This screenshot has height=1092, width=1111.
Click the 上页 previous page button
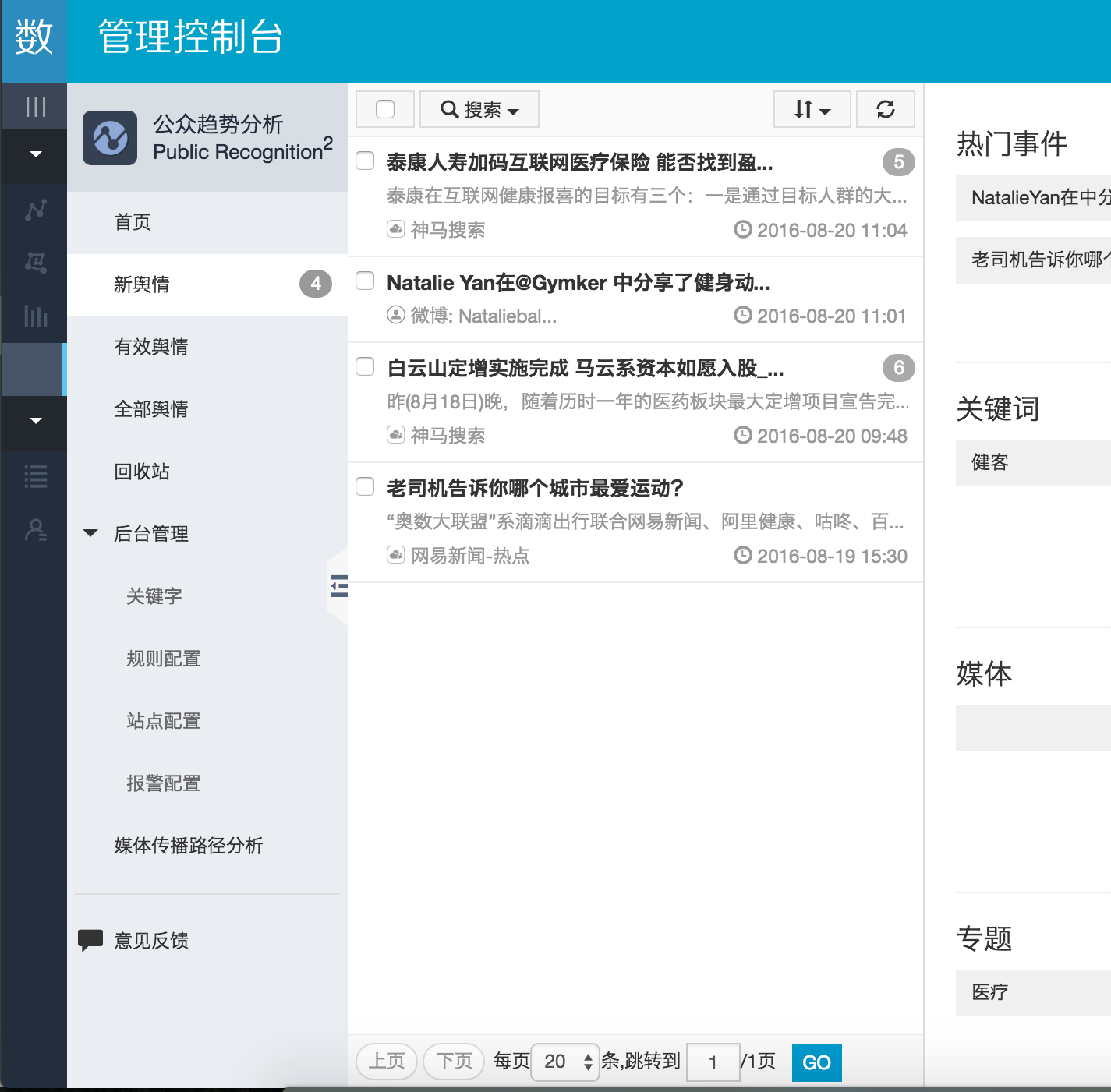[387, 1062]
